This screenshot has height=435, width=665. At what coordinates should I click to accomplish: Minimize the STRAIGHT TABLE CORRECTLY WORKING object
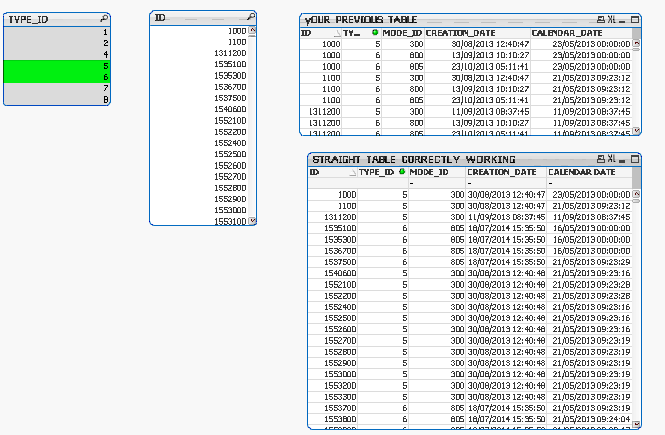tap(622, 160)
